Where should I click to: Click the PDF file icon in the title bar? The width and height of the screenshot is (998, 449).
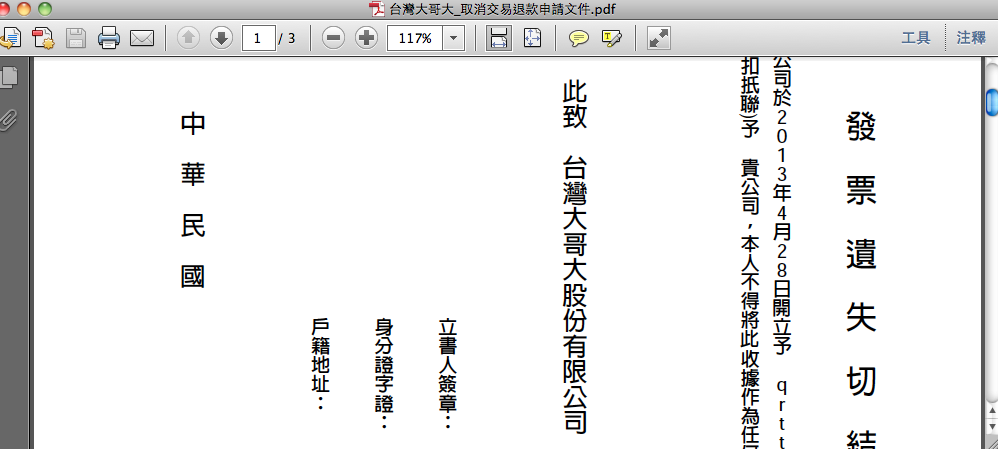click(x=377, y=9)
